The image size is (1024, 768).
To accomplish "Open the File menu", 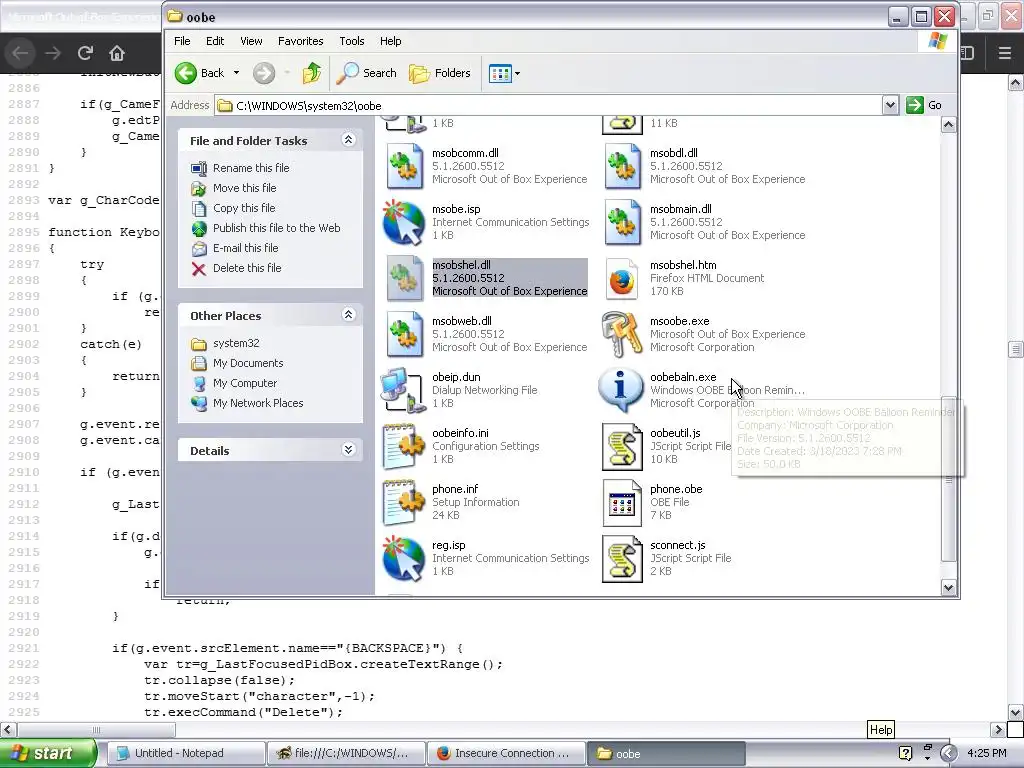I will click(182, 41).
